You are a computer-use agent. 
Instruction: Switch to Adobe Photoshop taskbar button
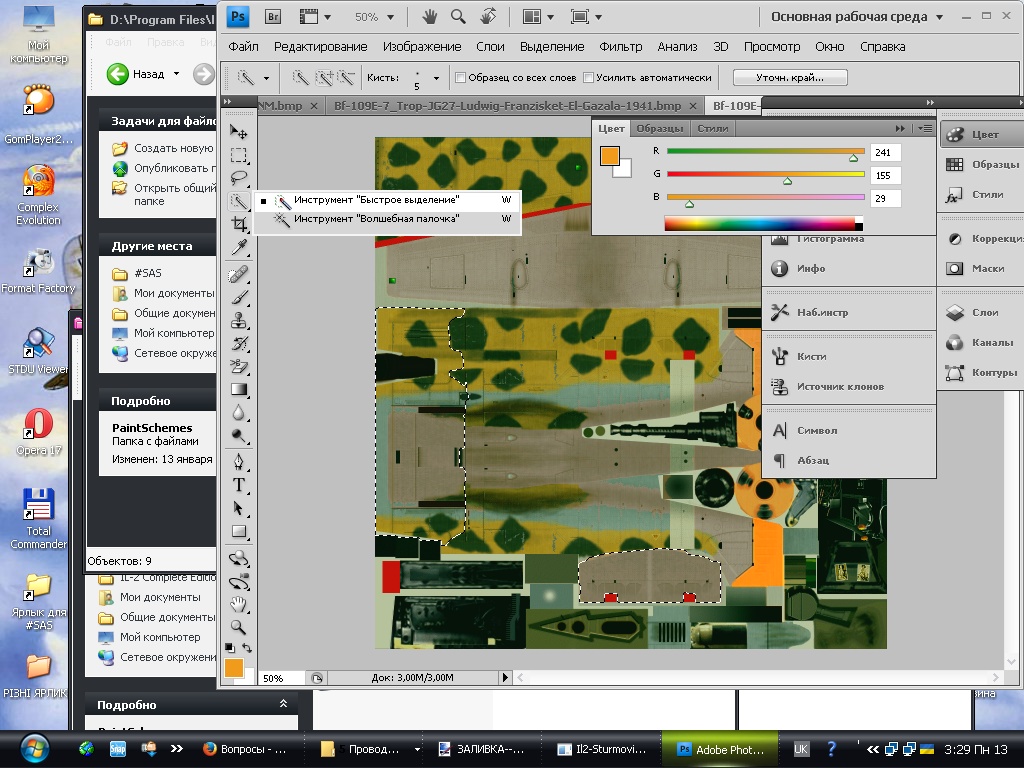720,748
